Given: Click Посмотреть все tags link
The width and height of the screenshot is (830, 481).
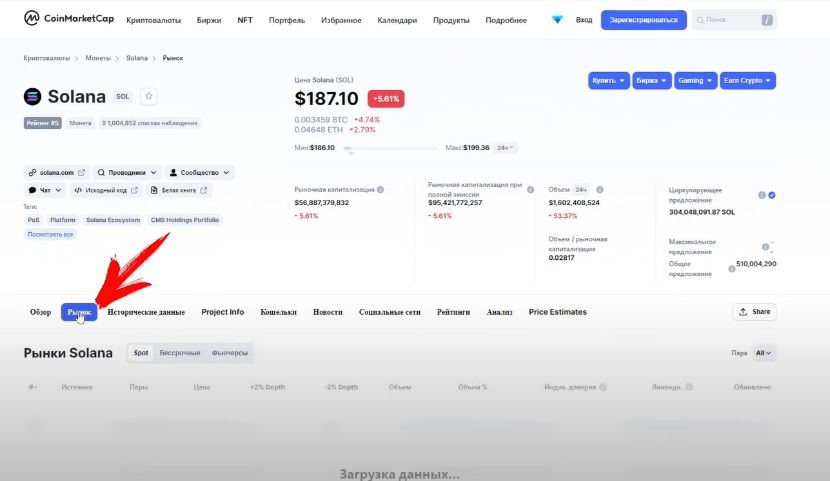Looking at the screenshot, I should click(50, 234).
